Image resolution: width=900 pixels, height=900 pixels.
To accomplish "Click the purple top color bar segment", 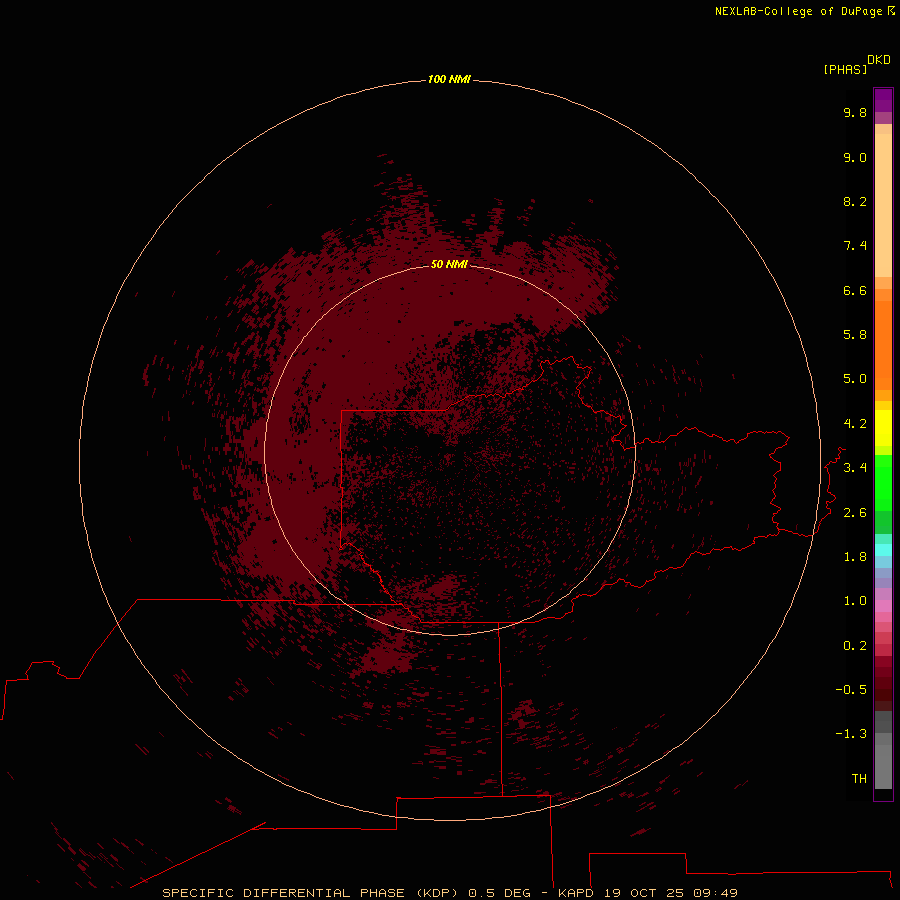I will [x=883, y=100].
